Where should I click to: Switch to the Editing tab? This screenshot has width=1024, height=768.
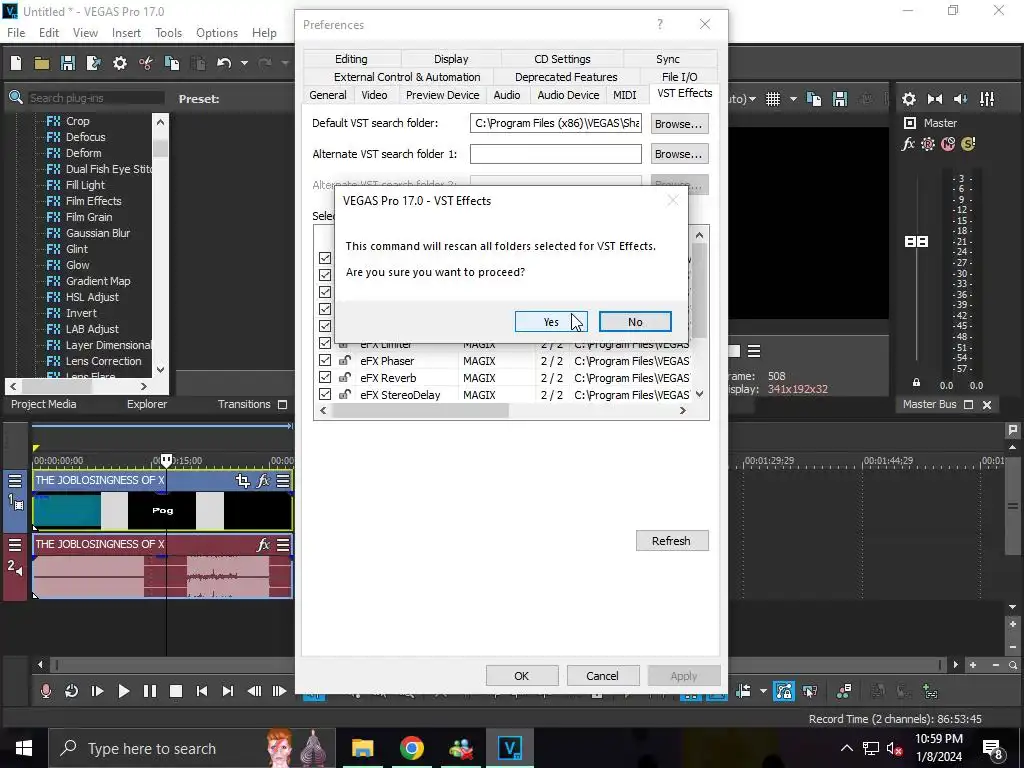pos(351,59)
